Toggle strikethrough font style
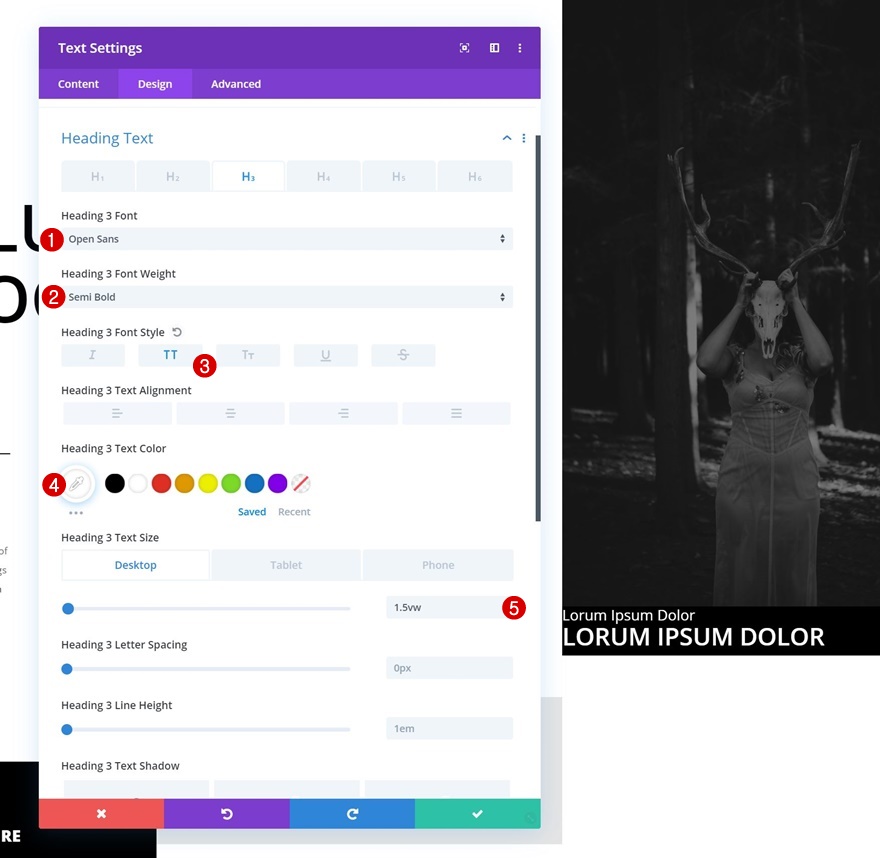The height and width of the screenshot is (858, 880). coord(403,355)
